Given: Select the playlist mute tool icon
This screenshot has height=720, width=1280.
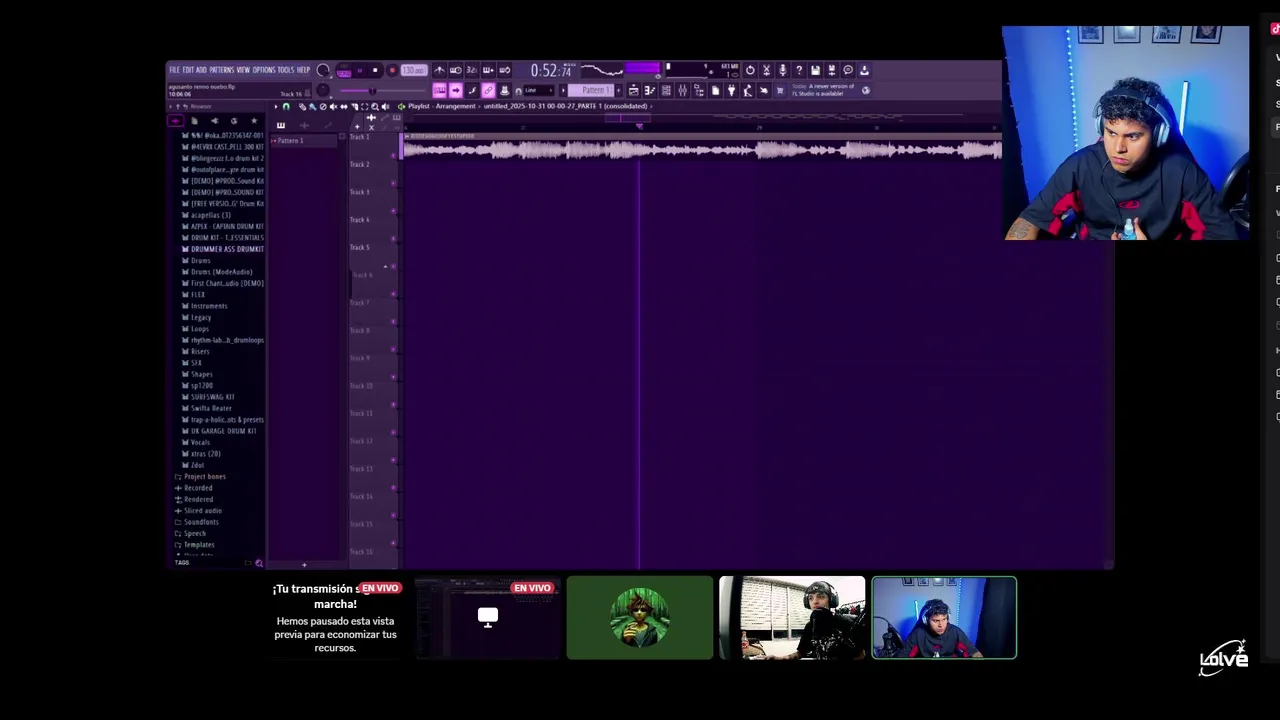Looking at the screenshot, I should click(333, 107).
